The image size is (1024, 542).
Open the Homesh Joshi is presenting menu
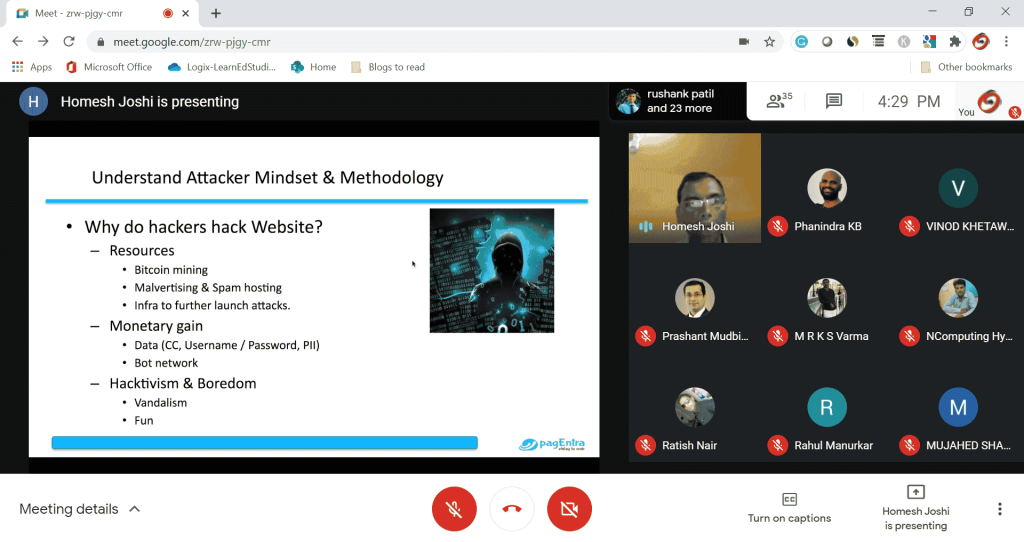pos(915,507)
